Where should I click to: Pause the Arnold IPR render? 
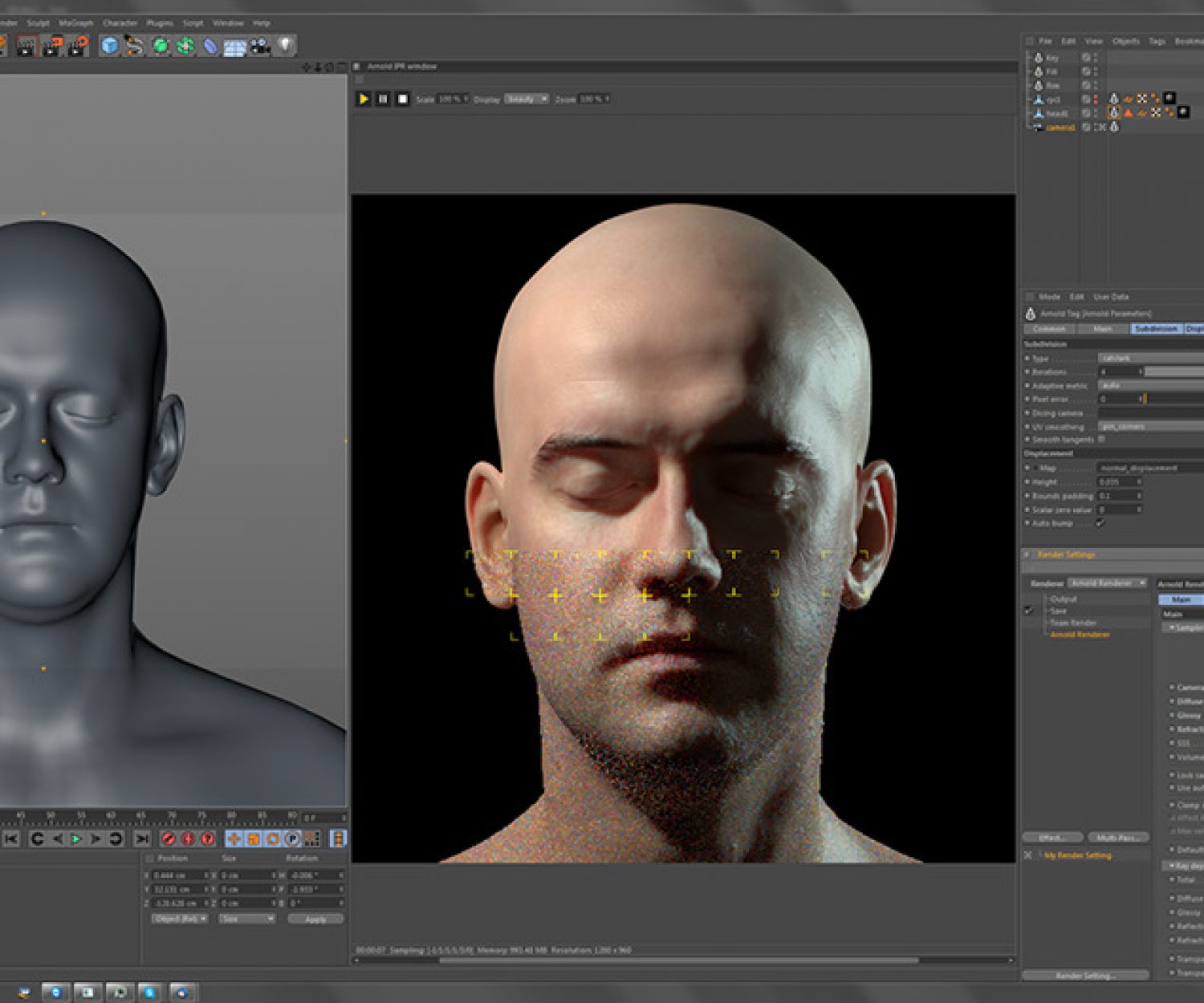pyautogui.click(x=383, y=99)
